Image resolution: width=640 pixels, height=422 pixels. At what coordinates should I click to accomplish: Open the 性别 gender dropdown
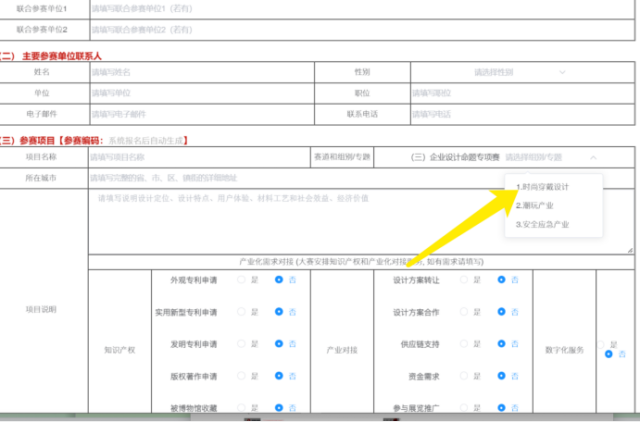522,72
